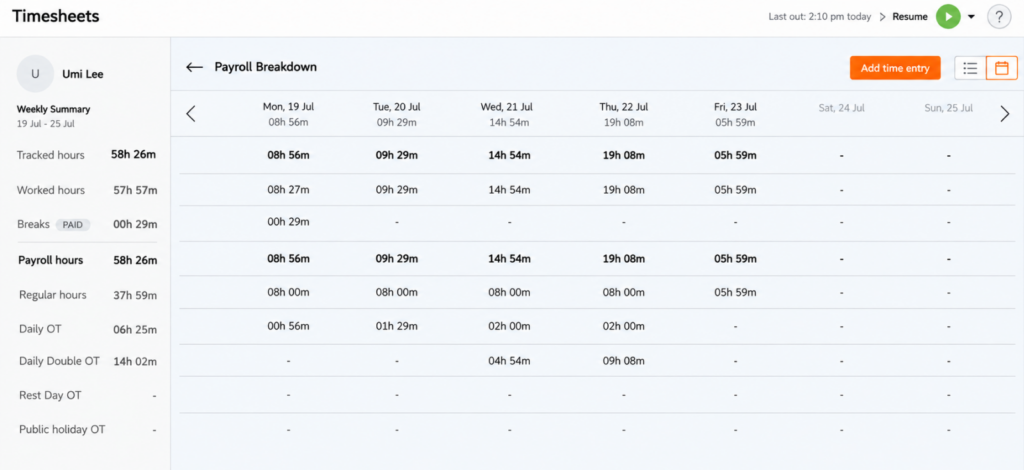The width and height of the screenshot is (1024, 470).
Task: Click the Worked hours summary row
Action: (87, 191)
